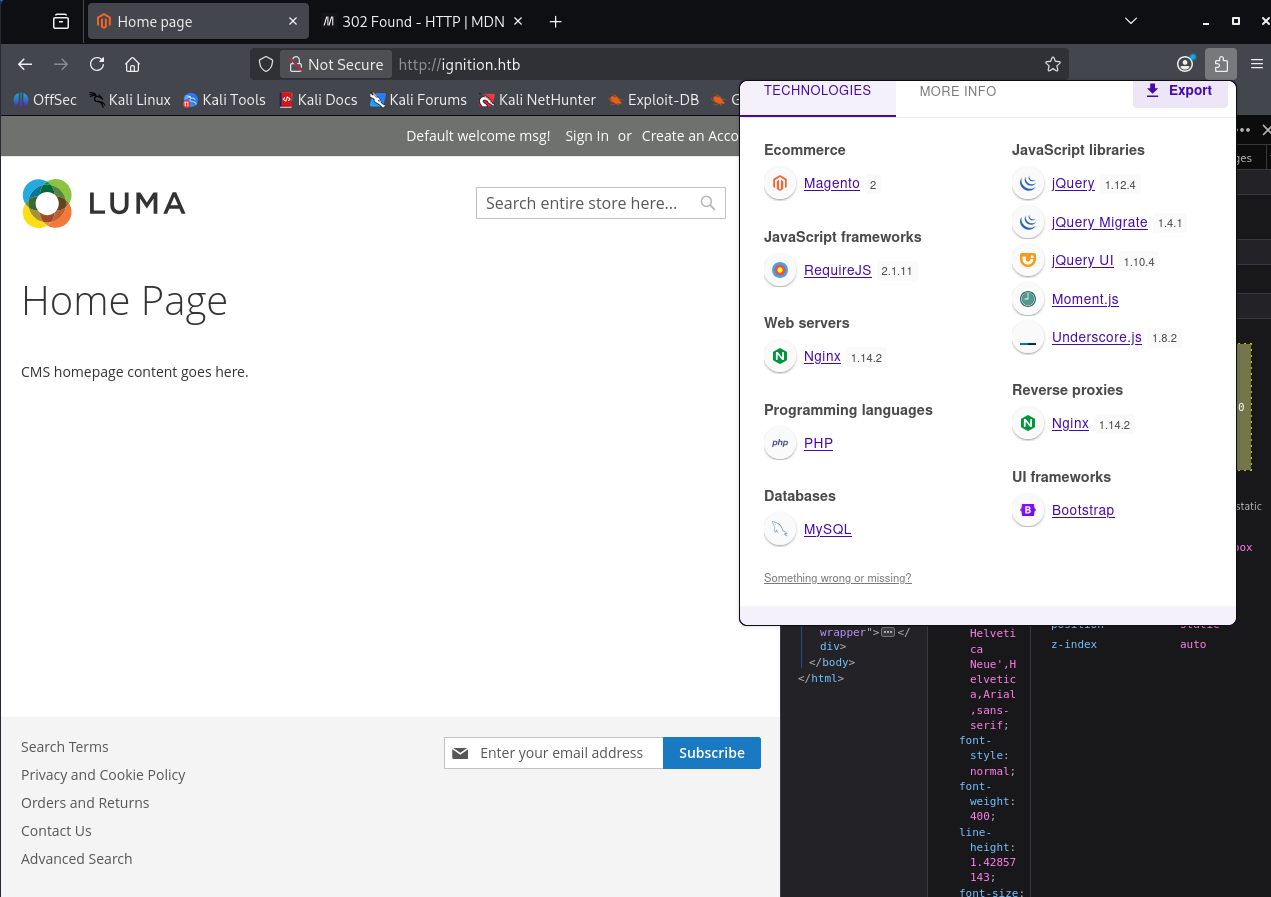
Task: Click the PHP programming language icon
Action: [780, 443]
